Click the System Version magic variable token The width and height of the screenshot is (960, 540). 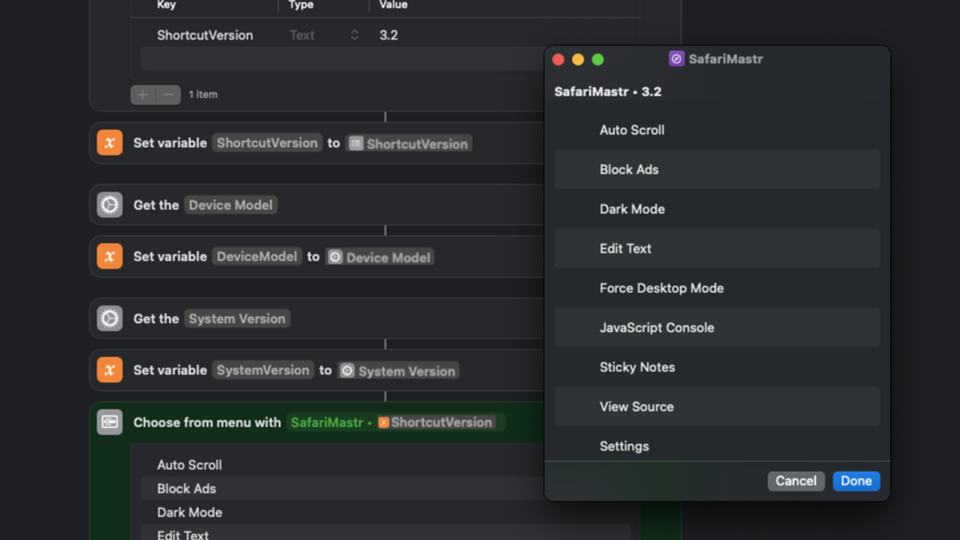pyautogui.click(x=398, y=370)
